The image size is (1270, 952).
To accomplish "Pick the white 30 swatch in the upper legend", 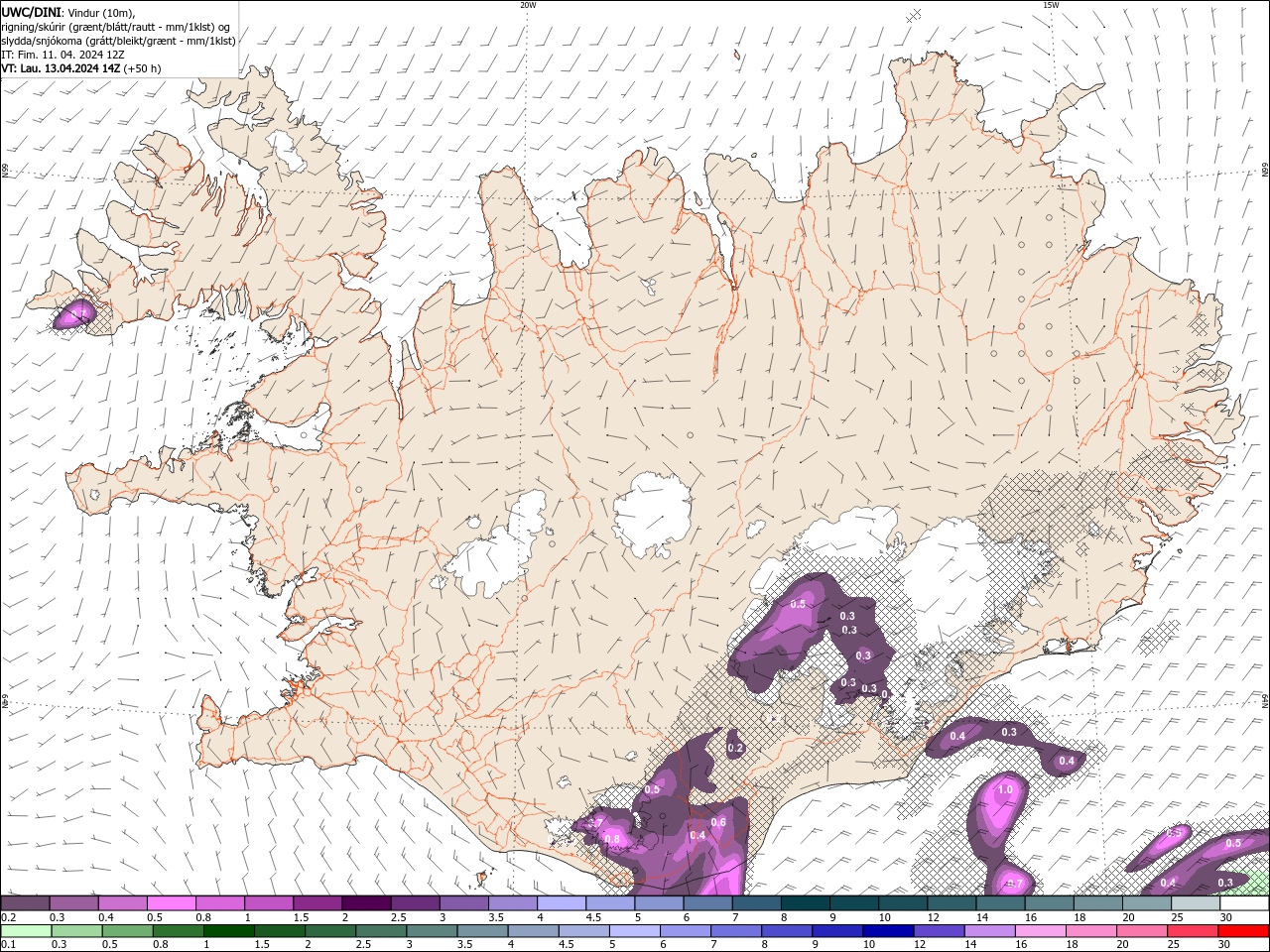I will (x=1244, y=903).
